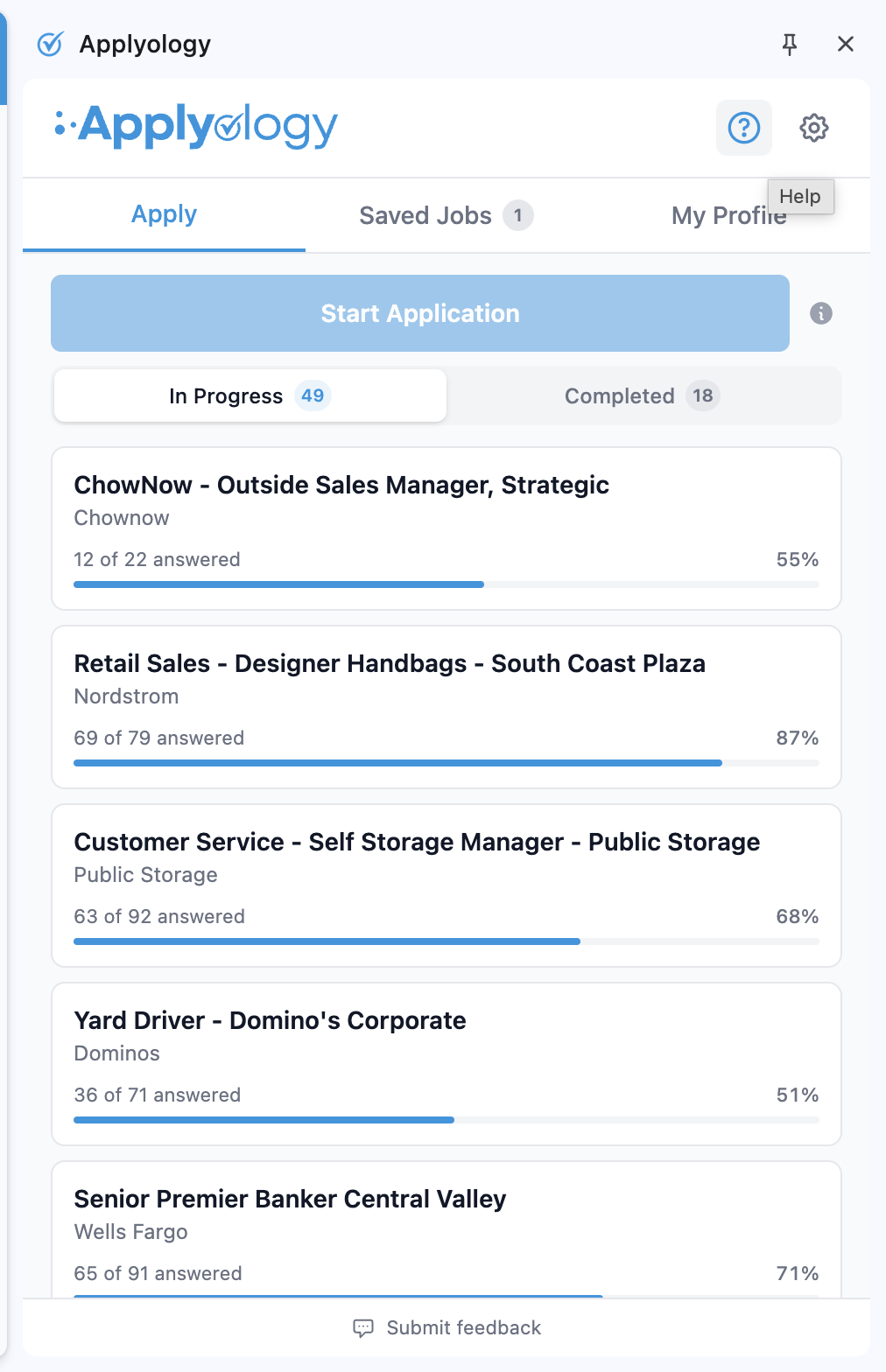This screenshot has width=886, height=1372.
Task: Click the Public Storage 68% progress bar
Action: click(x=447, y=941)
